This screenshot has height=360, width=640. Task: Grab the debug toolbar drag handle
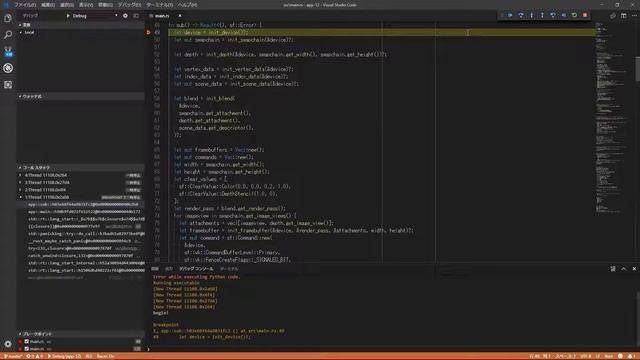point(502,15)
